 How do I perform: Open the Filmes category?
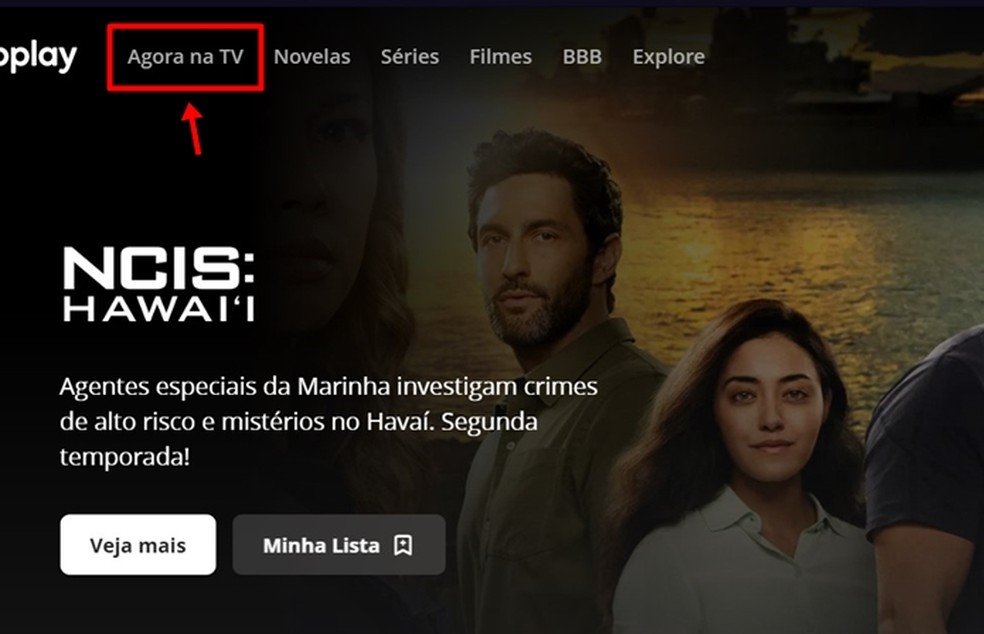[x=501, y=57]
